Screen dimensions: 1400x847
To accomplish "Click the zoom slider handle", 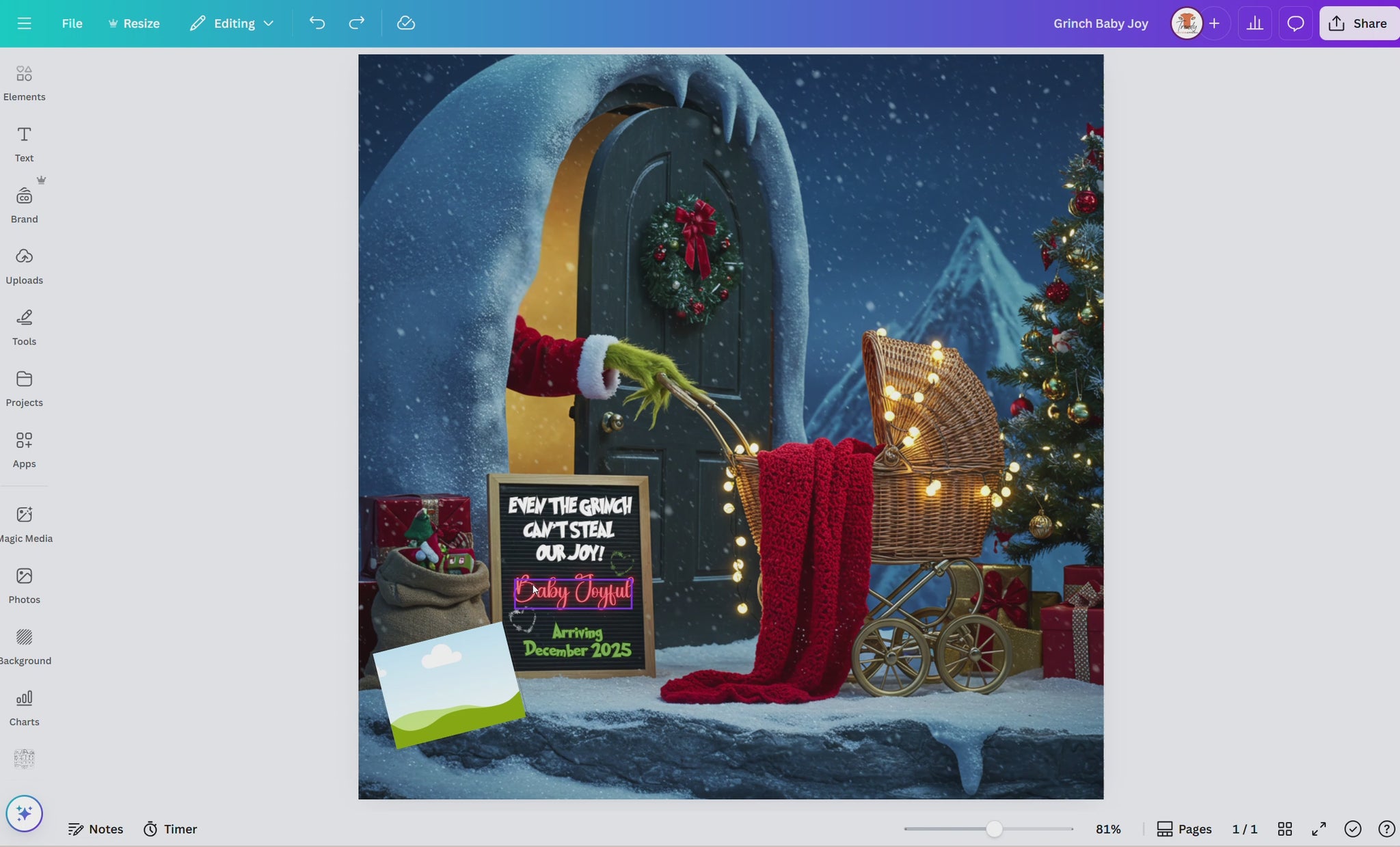I will click(x=994, y=829).
